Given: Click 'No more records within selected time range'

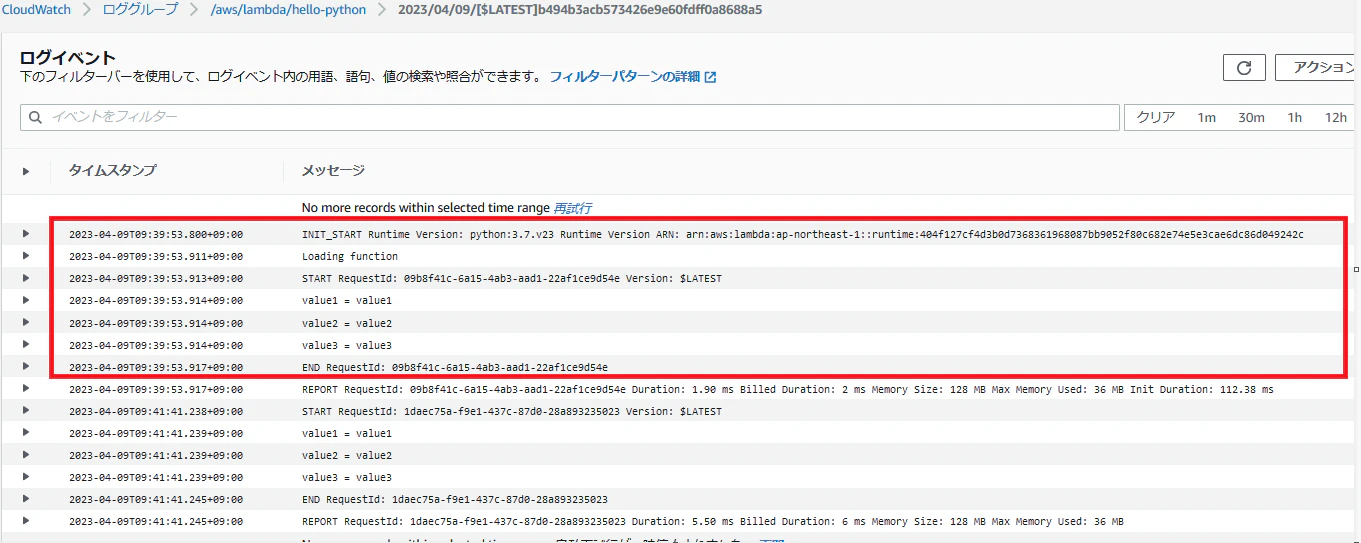Looking at the screenshot, I should point(426,208).
